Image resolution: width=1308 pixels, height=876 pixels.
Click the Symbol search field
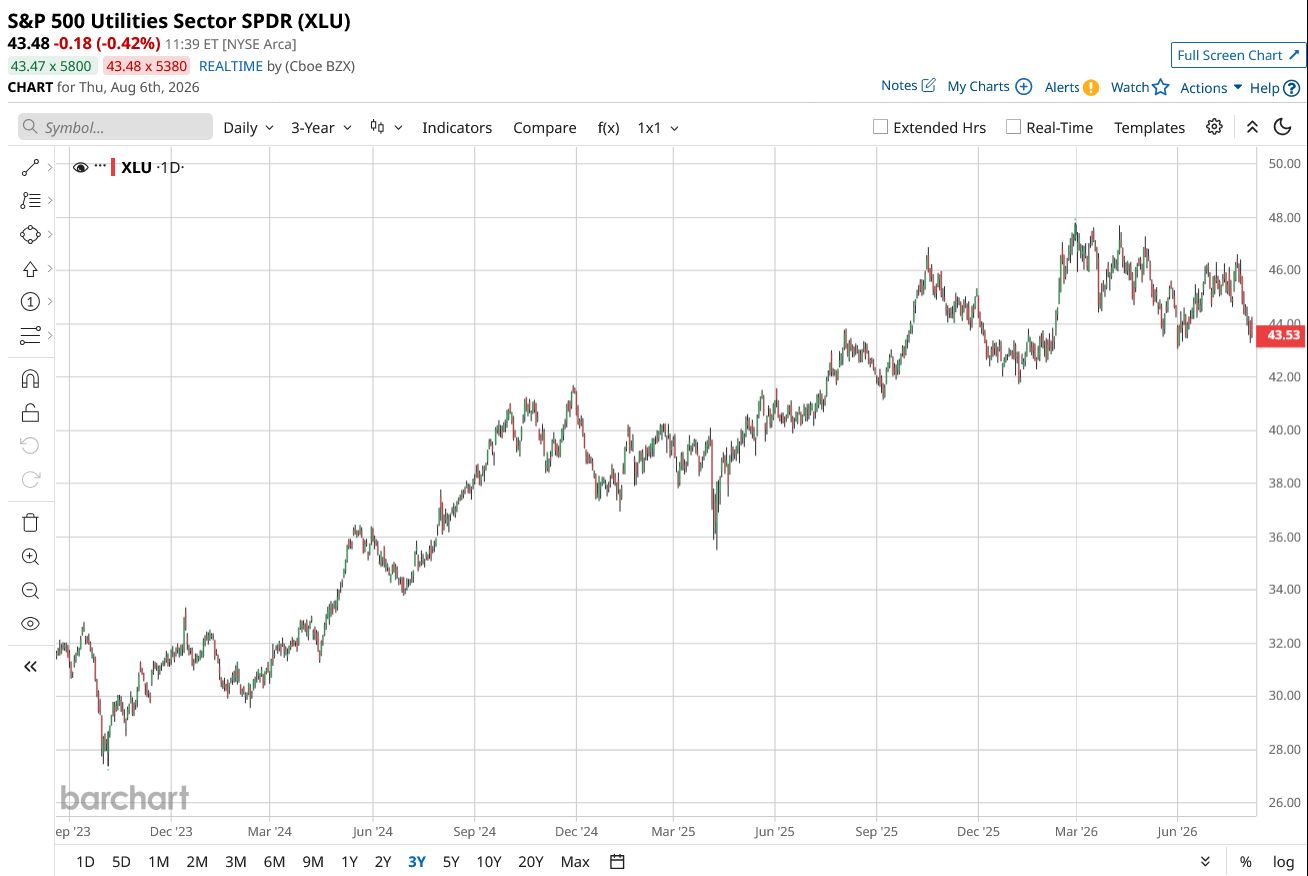[115, 127]
